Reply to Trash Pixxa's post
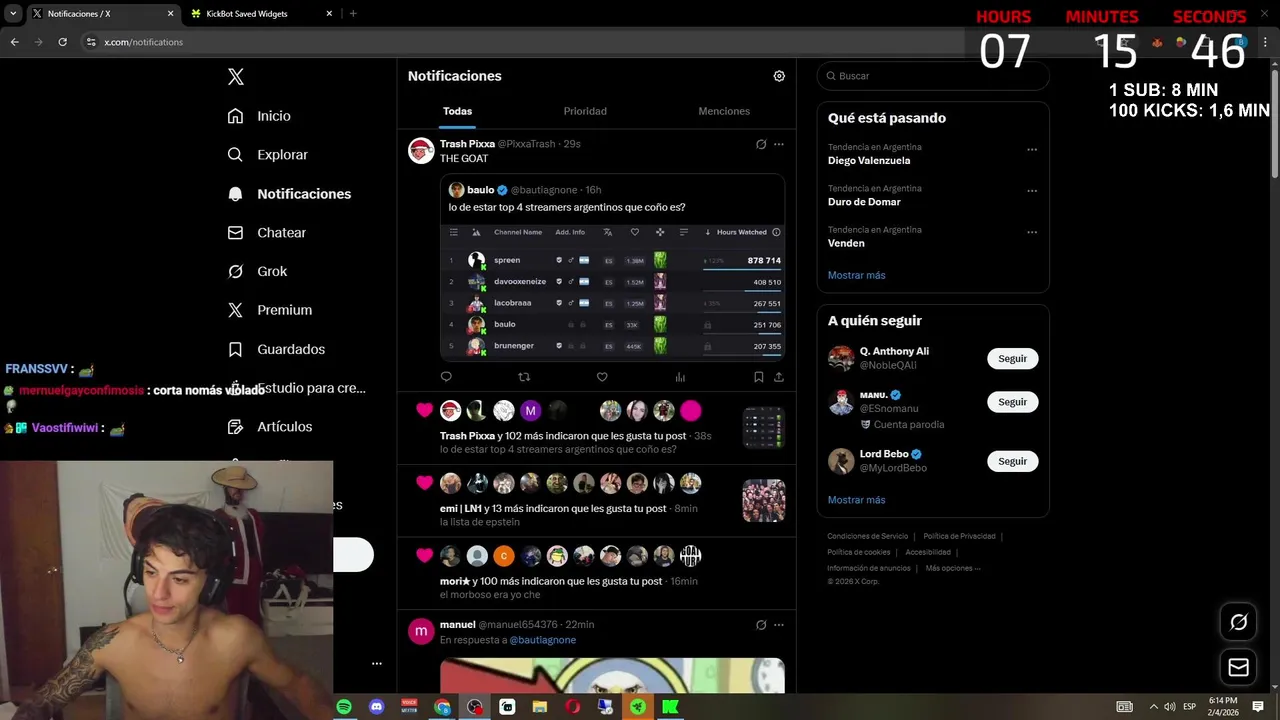The width and height of the screenshot is (1280, 720). coord(446,377)
